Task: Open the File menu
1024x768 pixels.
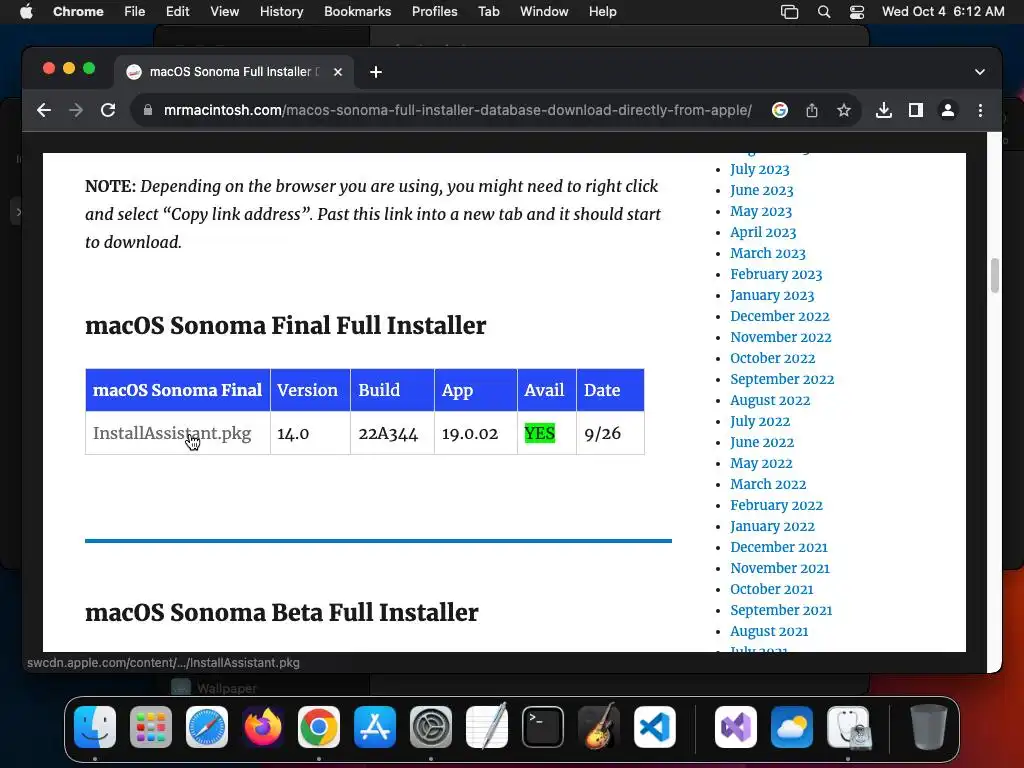Action: point(135,12)
